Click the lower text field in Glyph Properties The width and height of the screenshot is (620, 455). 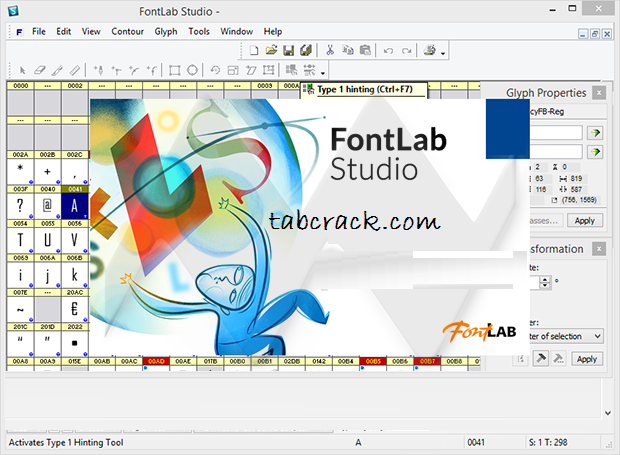[x=556, y=152]
